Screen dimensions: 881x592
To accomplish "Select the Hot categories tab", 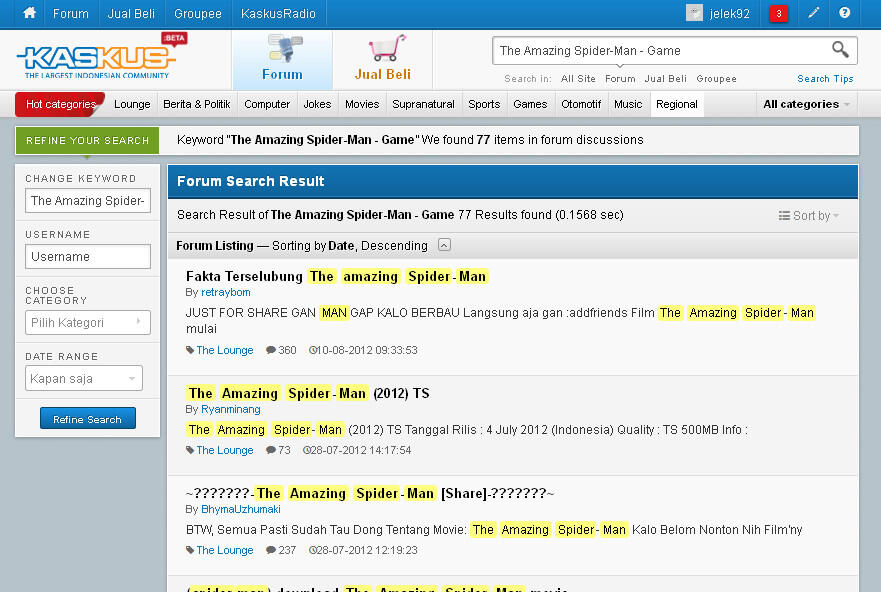I will click(x=60, y=104).
